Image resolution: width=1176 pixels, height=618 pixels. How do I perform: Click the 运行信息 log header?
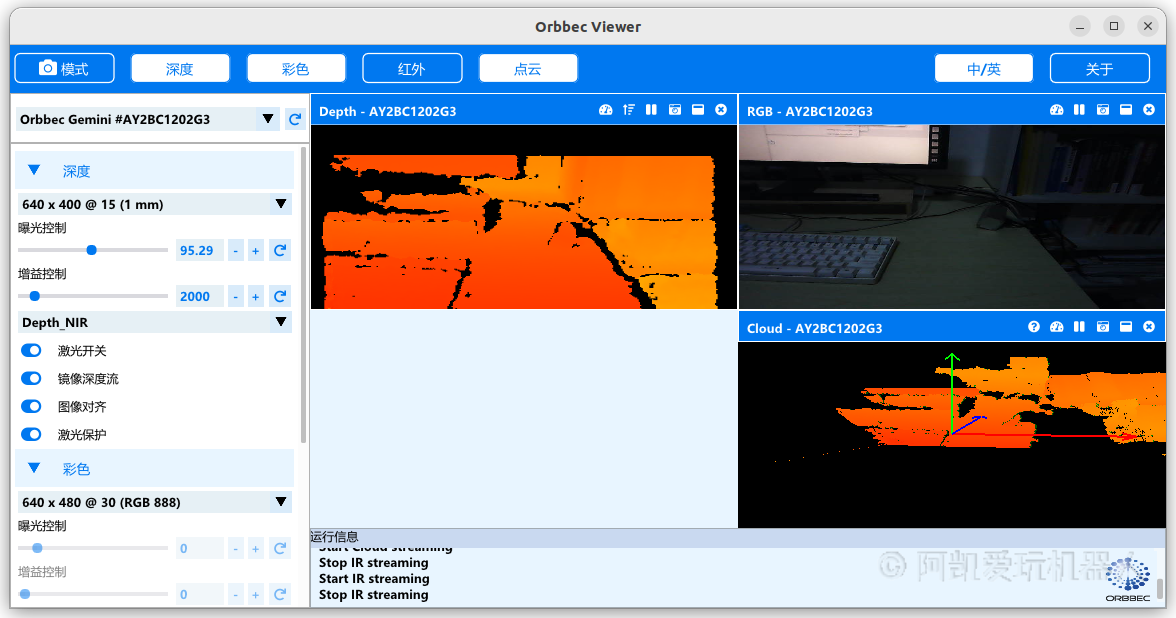[334, 536]
